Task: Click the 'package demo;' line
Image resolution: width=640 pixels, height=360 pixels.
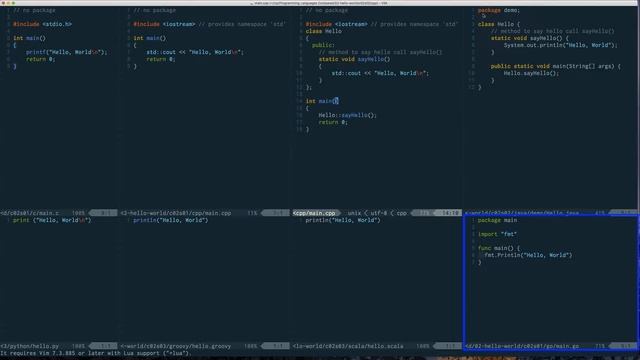Action: click(499, 10)
